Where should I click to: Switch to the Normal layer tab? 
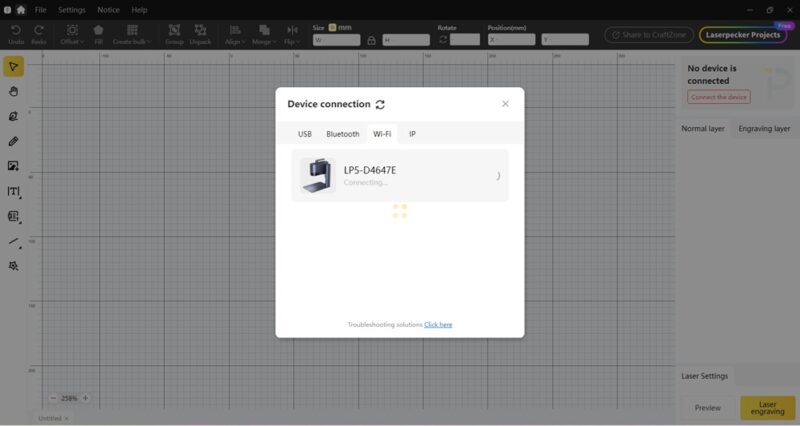tap(703, 129)
